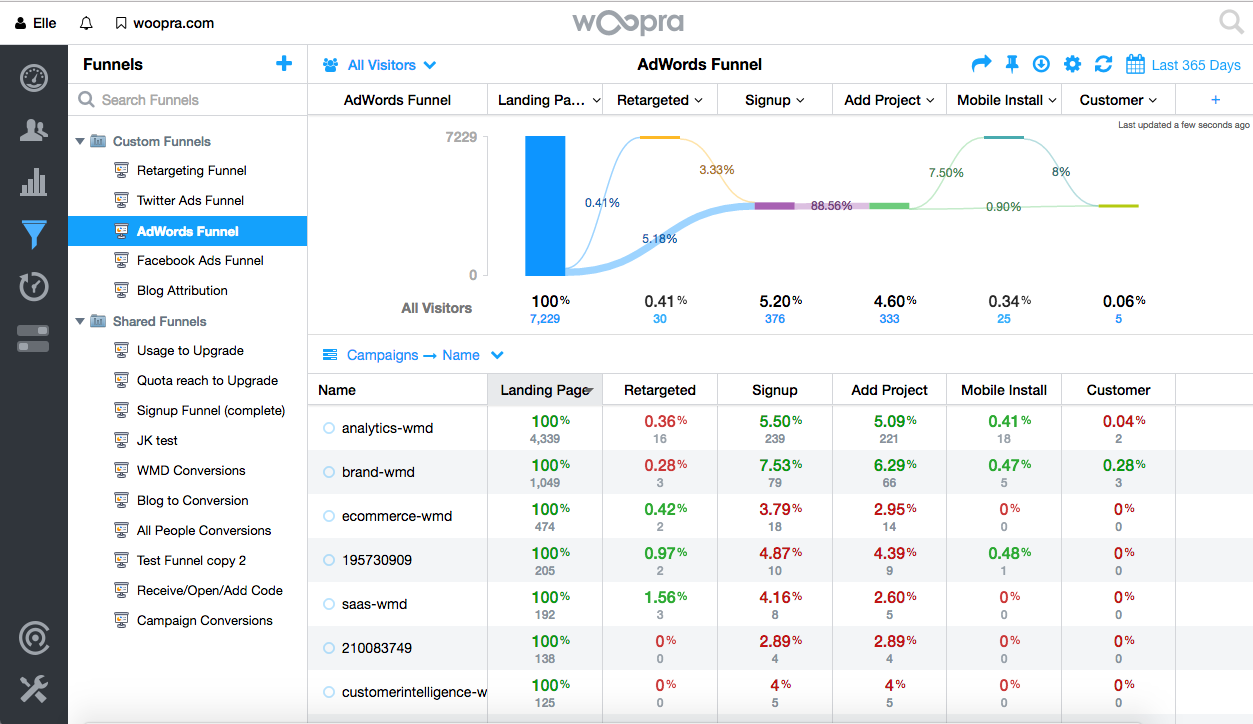Add a funnel step with plus icon
1253x724 pixels.
pyautogui.click(x=1216, y=100)
